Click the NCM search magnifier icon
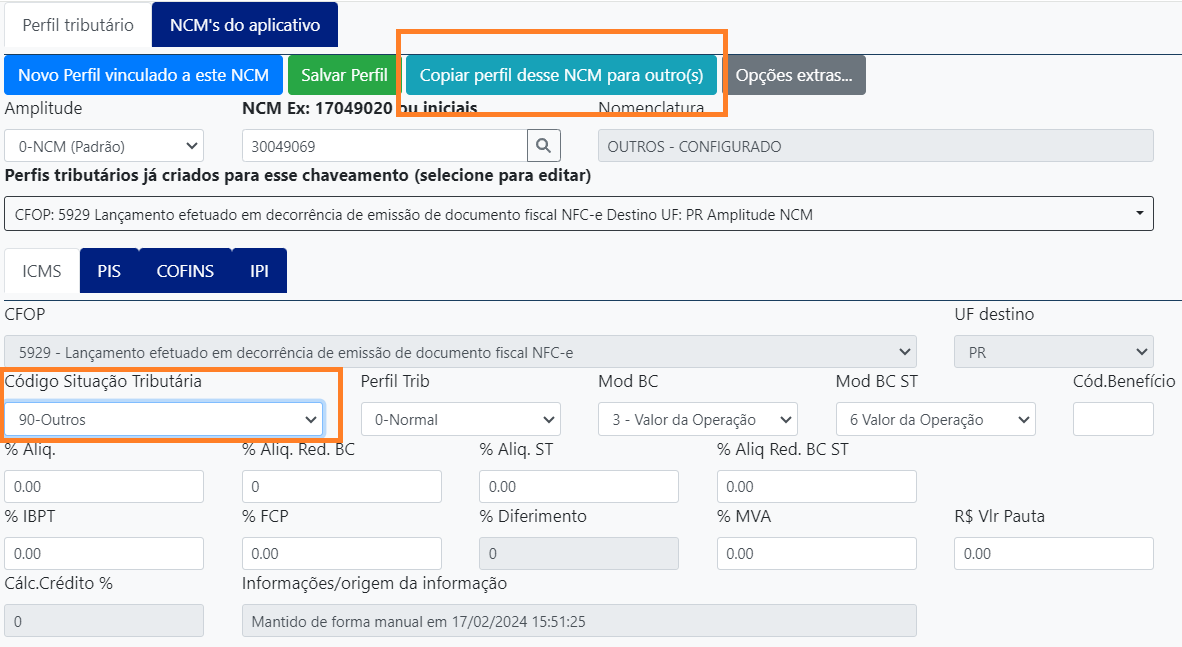The height and width of the screenshot is (647, 1182). (544, 146)
